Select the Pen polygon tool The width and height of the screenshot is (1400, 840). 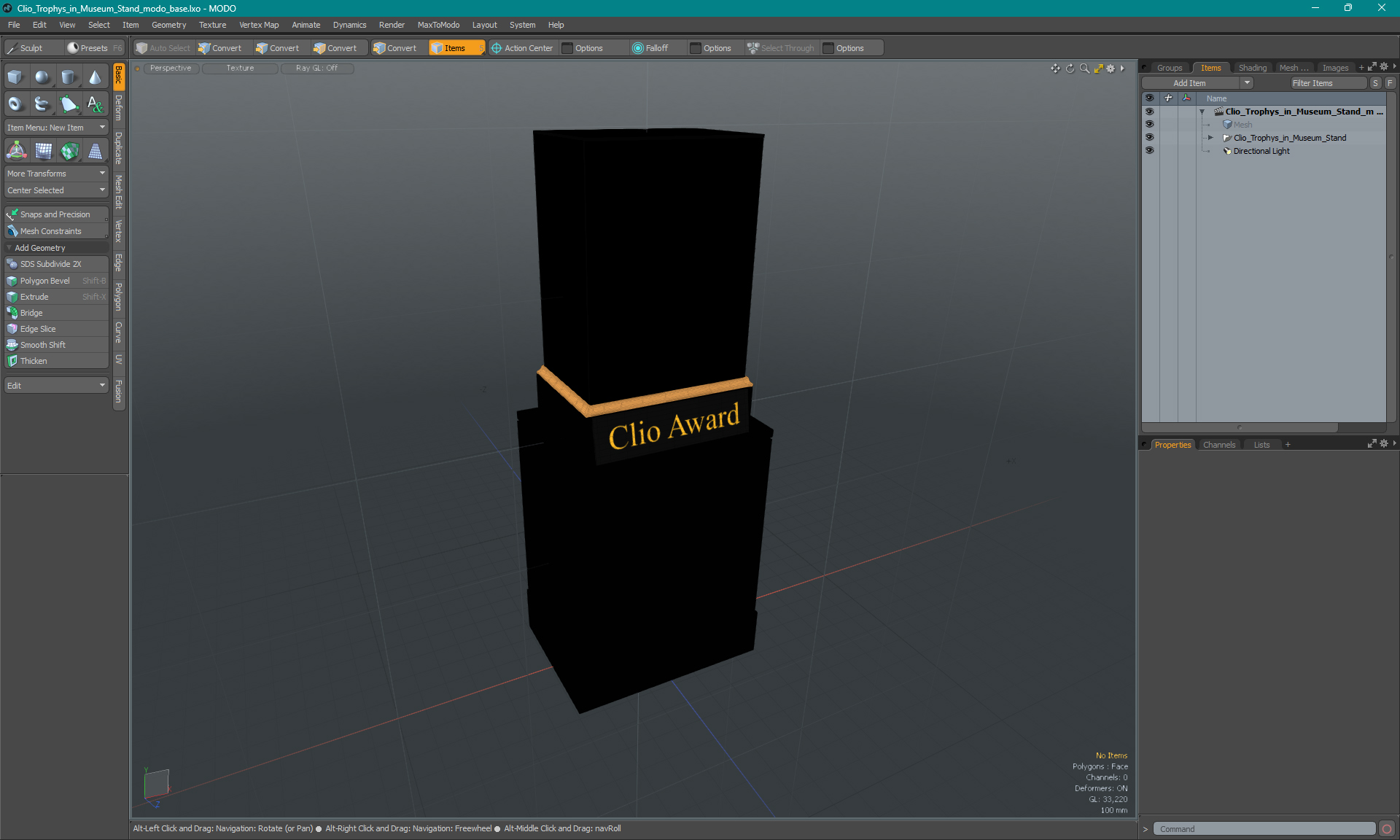click(69, 104)
